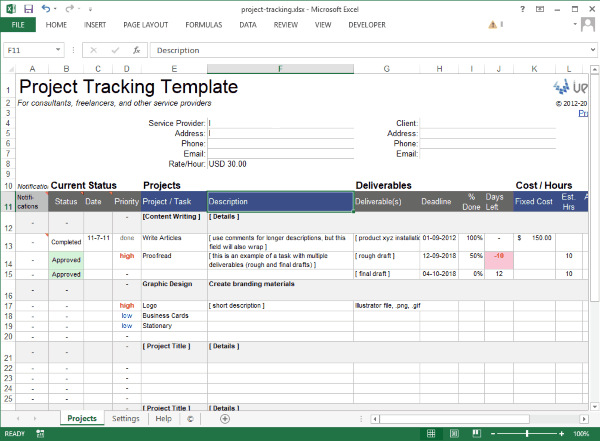Switch to Page Layout view icon
Image resolution: width=600 pixels, height=441 pixels.
[x=454, y=434]
